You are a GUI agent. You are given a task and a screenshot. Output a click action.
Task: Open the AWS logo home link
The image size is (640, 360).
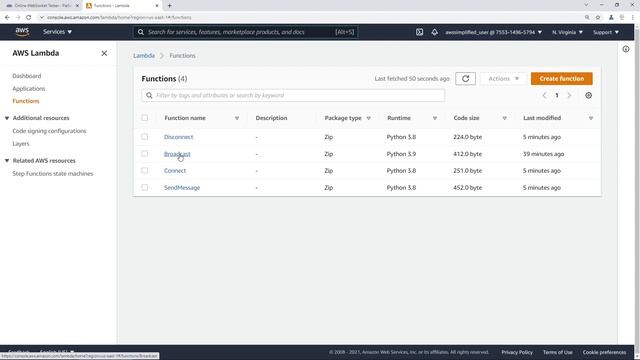[22, 32]
